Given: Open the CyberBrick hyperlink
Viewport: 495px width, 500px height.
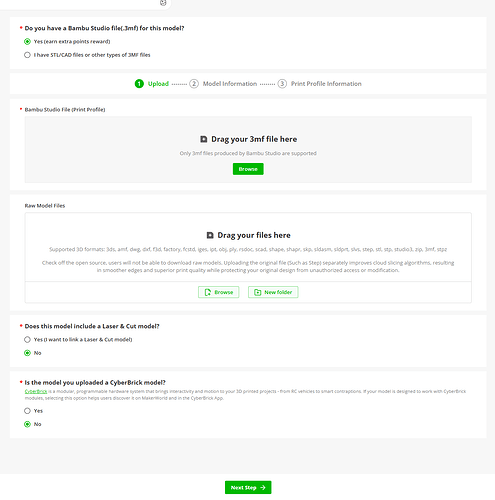Looking at the screenshot, I should click(36, 391).
